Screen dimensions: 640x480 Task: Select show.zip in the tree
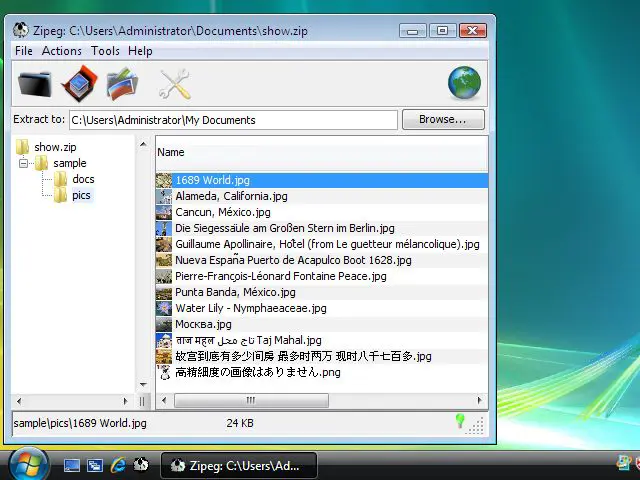[x=55, y=147]
